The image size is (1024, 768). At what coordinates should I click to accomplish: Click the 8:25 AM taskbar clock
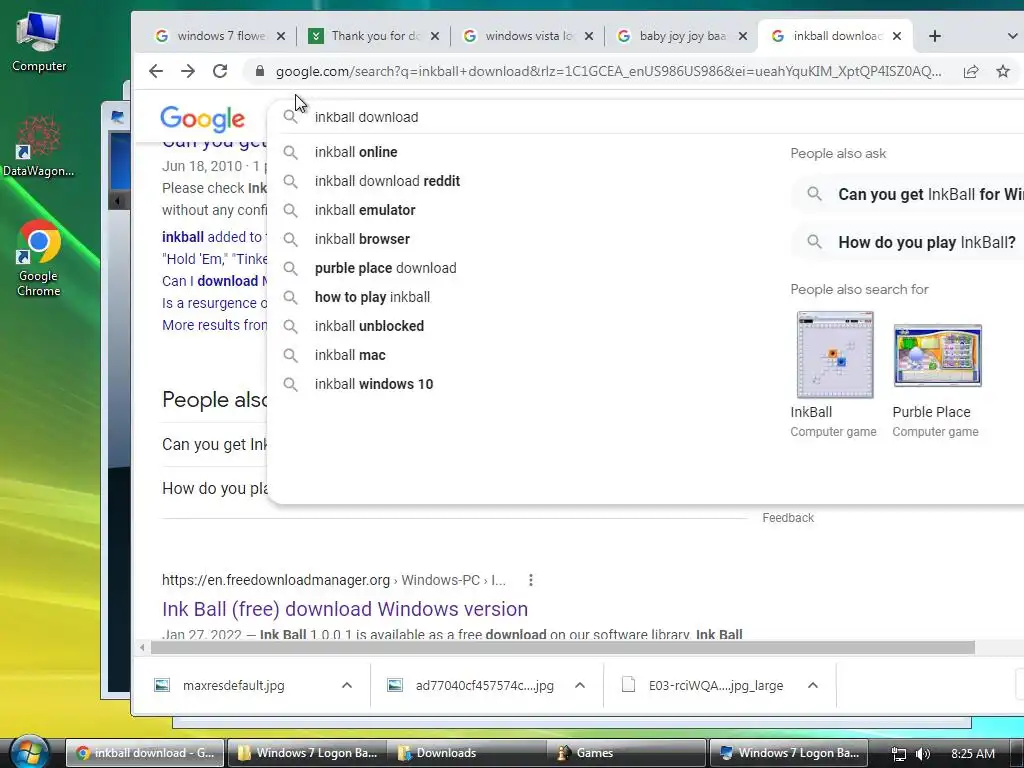click(x=972, y=754)
